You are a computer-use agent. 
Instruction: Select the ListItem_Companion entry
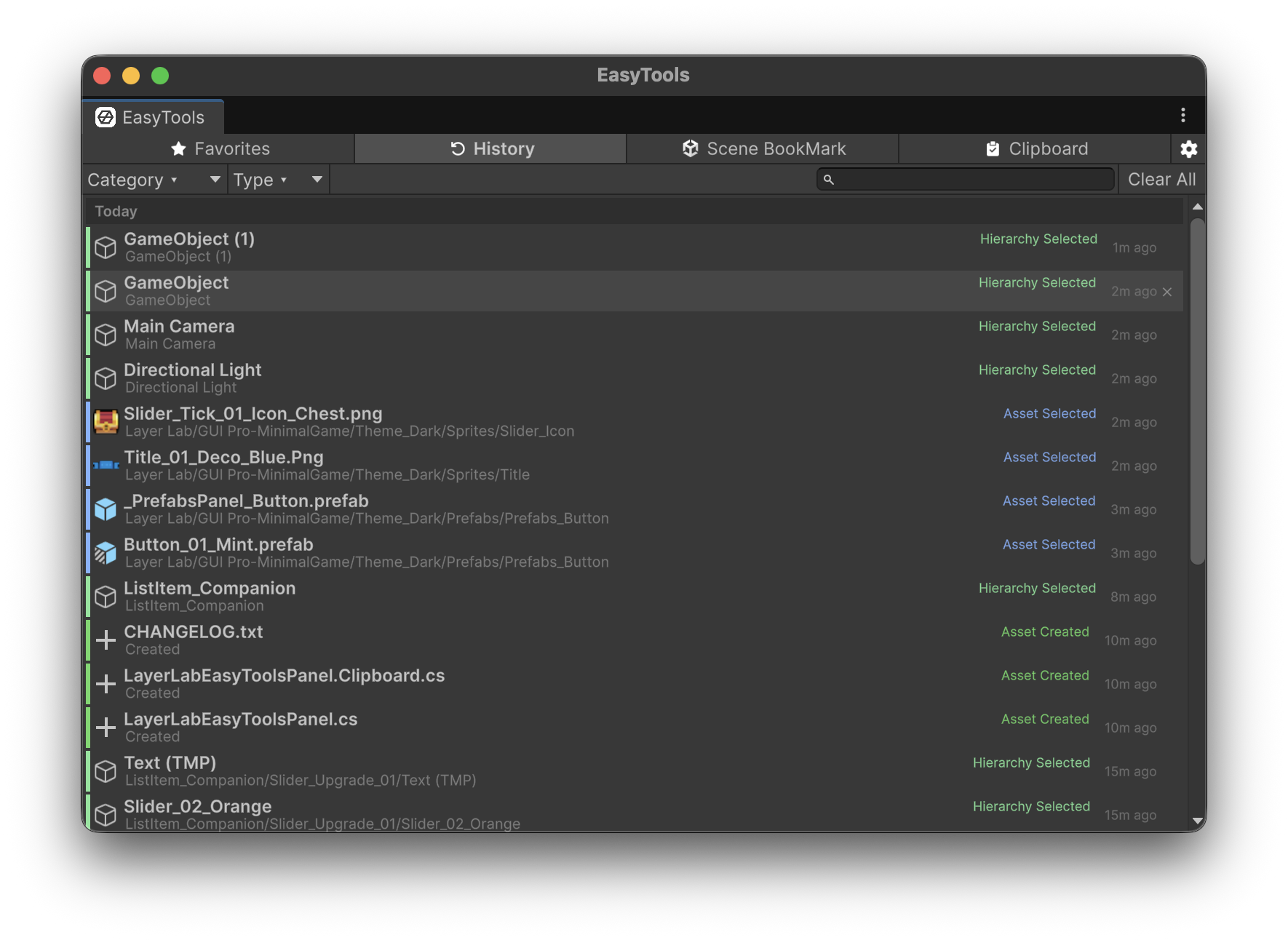(x=635, y=597)
